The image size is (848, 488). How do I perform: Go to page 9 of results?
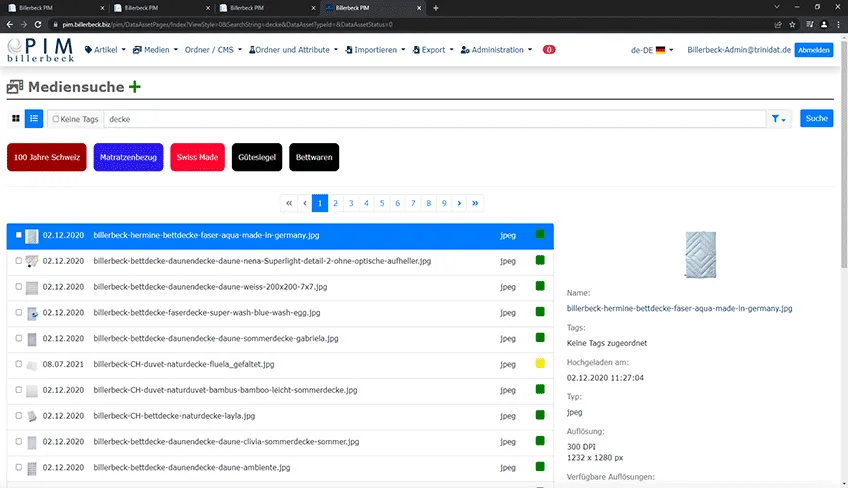(444, 203)
